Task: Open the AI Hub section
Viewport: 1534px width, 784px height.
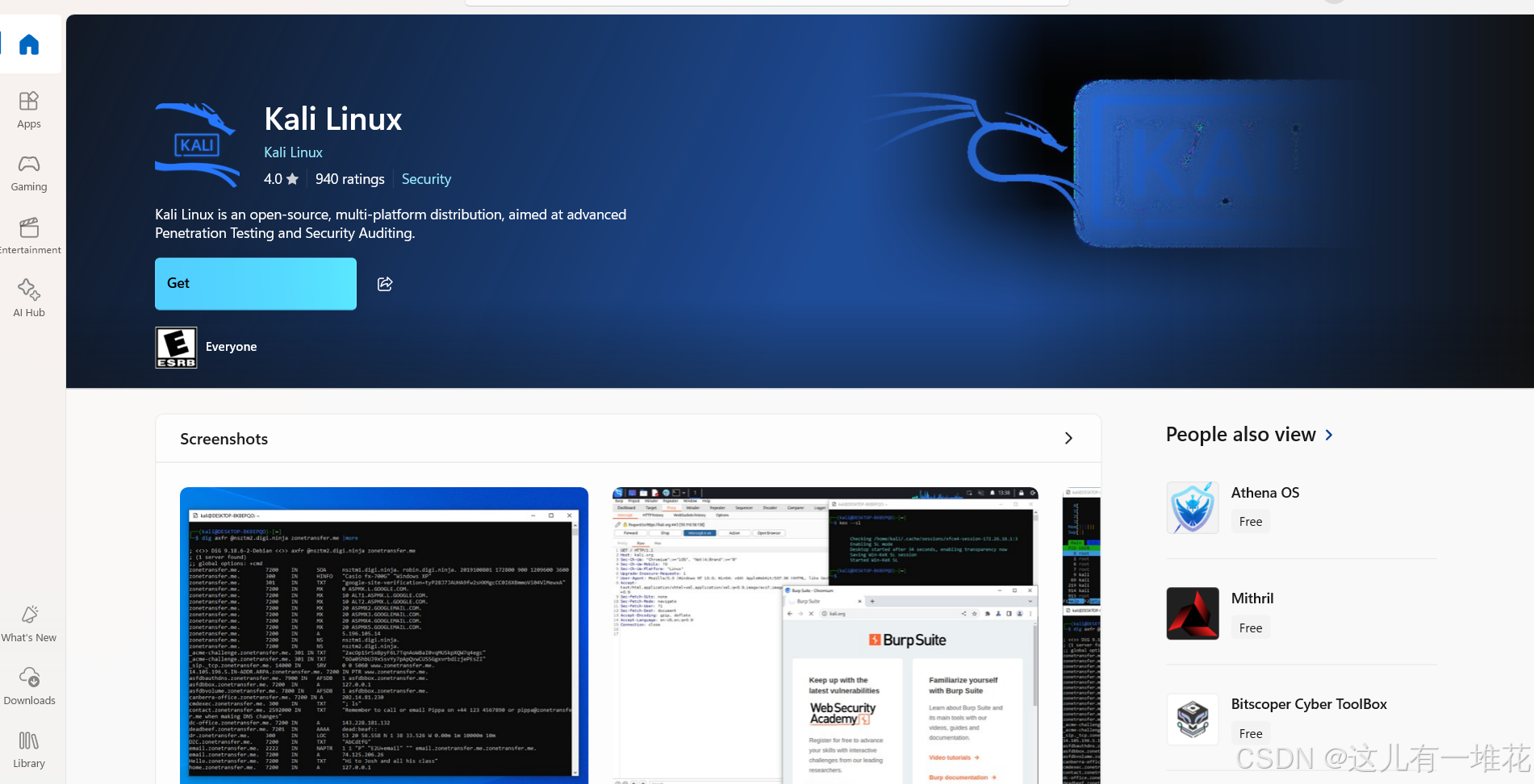Action: point(29,298)
